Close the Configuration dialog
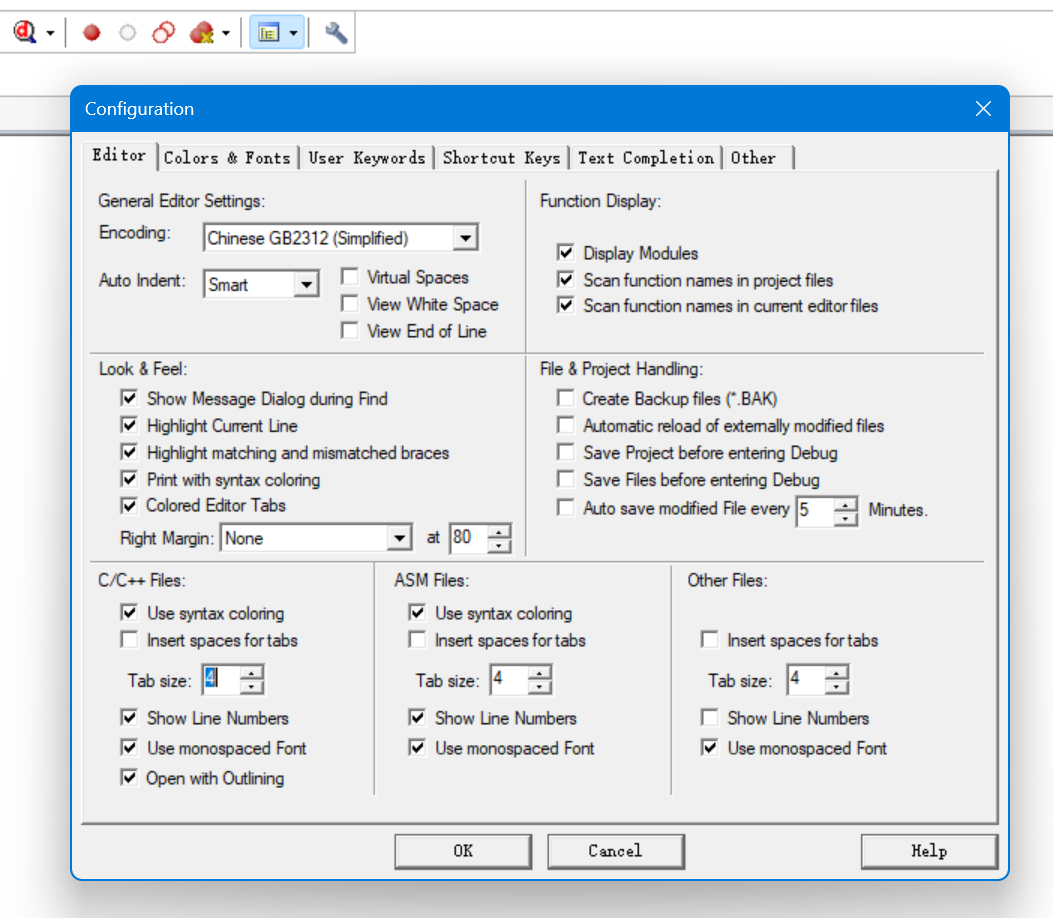The width and height of the screenshot is (1053, 918). 983,109
